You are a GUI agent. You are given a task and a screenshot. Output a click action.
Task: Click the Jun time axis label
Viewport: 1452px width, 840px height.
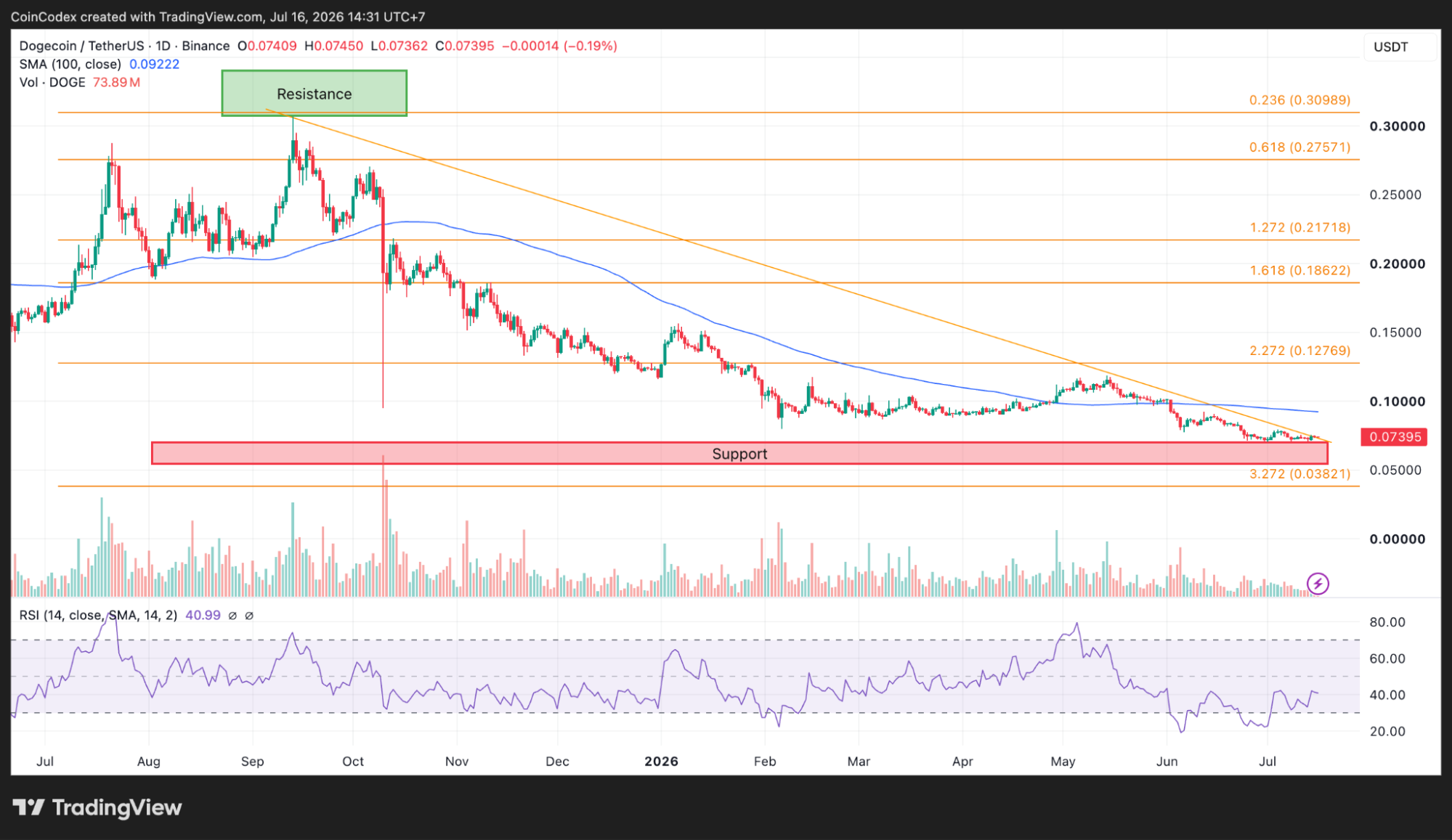point(1167,762)
